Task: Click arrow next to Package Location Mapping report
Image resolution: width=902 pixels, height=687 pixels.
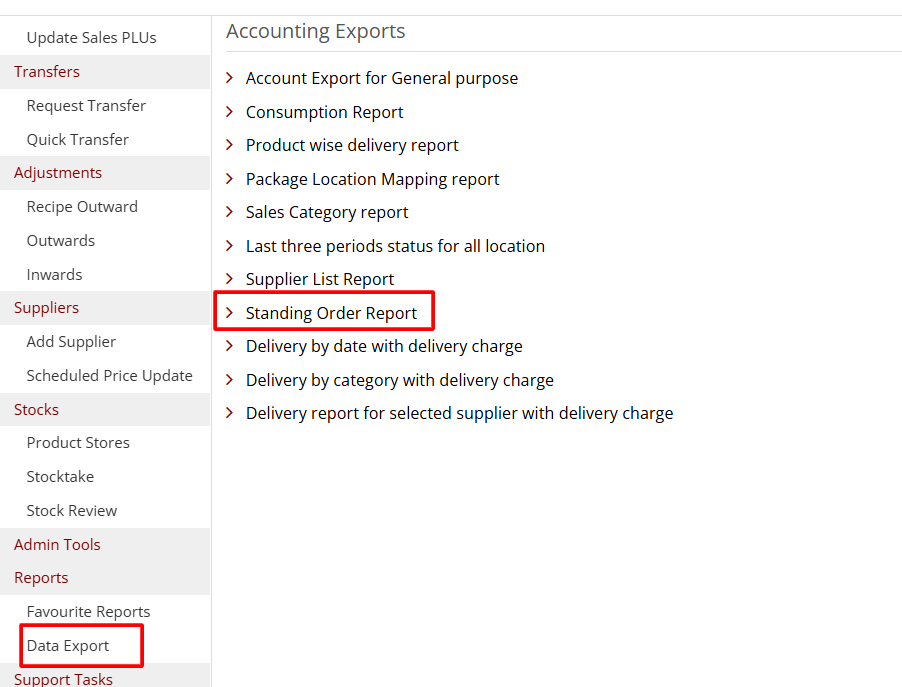Action: pos(230,179)
